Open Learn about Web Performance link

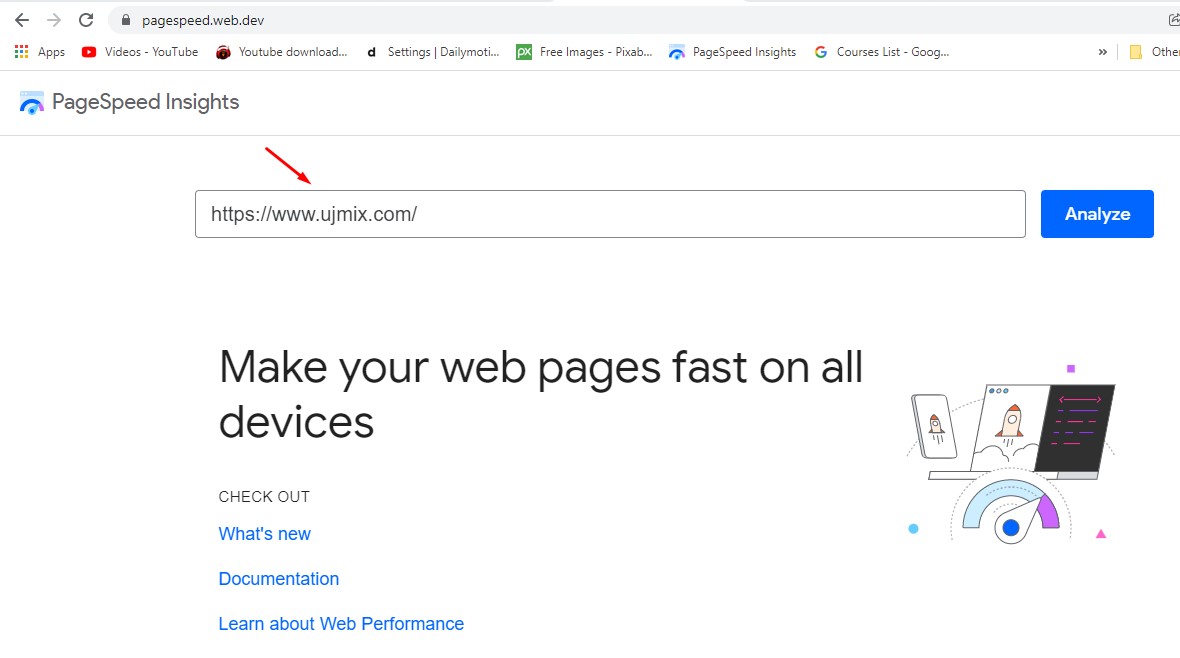point(341,624)
